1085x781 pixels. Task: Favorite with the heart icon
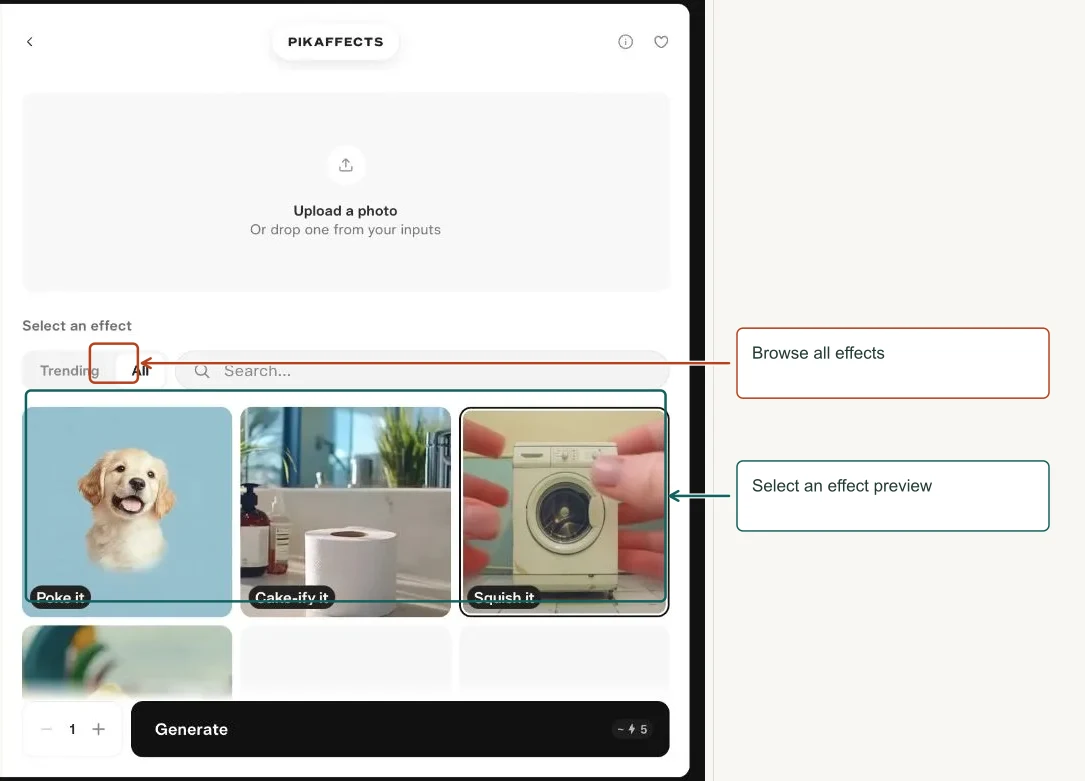pos(662,42)
